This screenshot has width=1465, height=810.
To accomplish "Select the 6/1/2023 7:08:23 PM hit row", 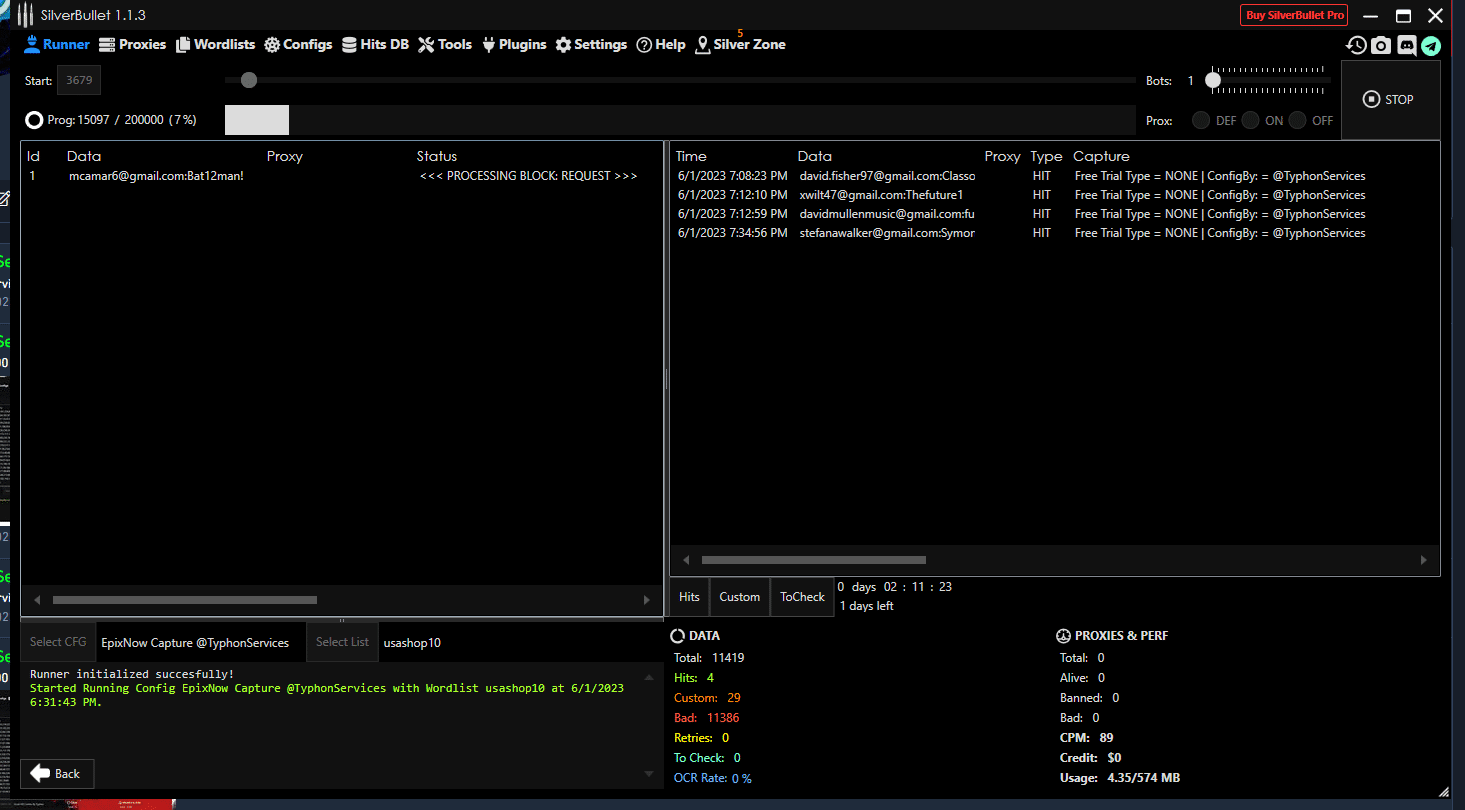I will coord(1054,176).
